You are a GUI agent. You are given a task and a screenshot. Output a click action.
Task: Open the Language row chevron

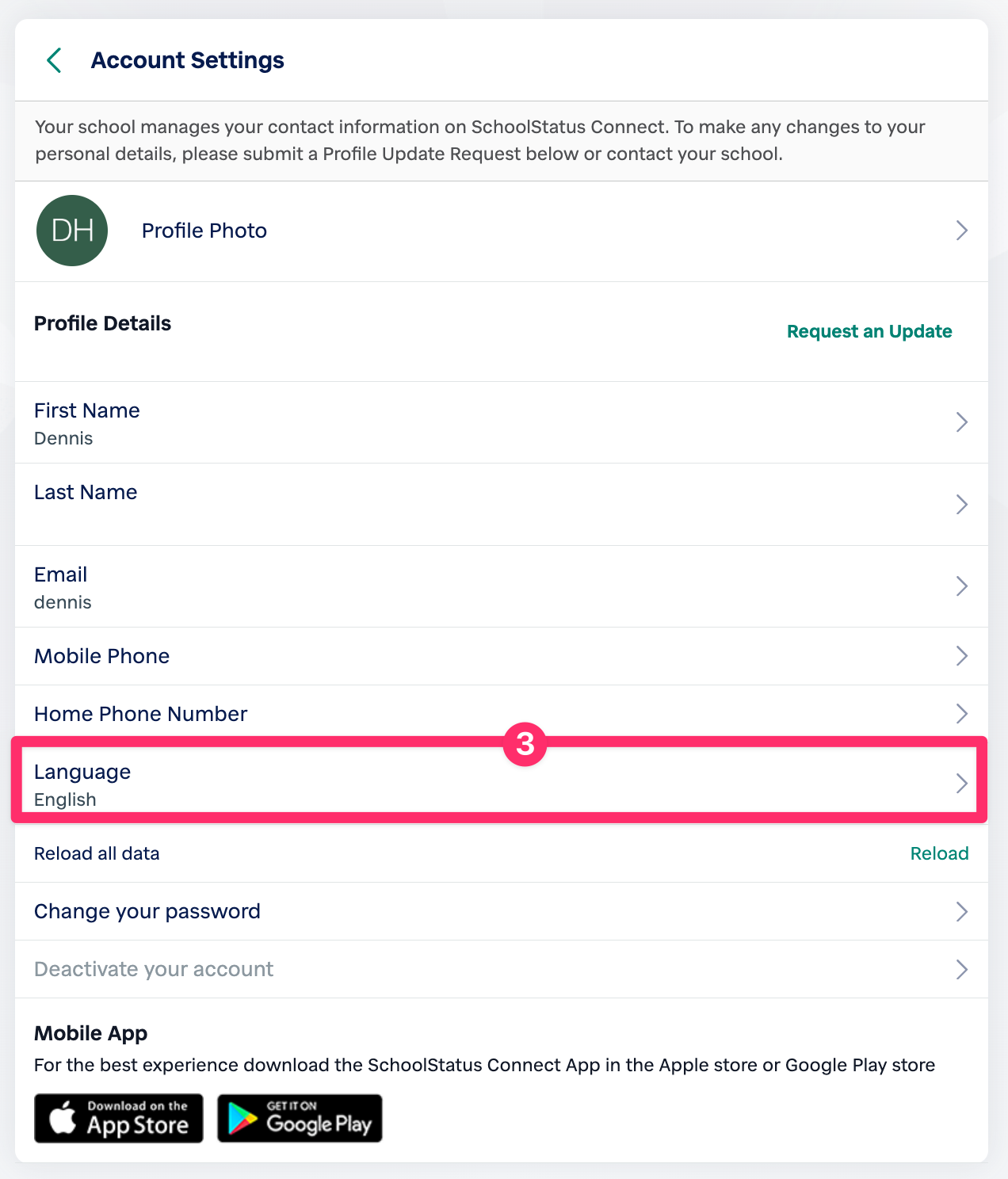click(961, 784)
